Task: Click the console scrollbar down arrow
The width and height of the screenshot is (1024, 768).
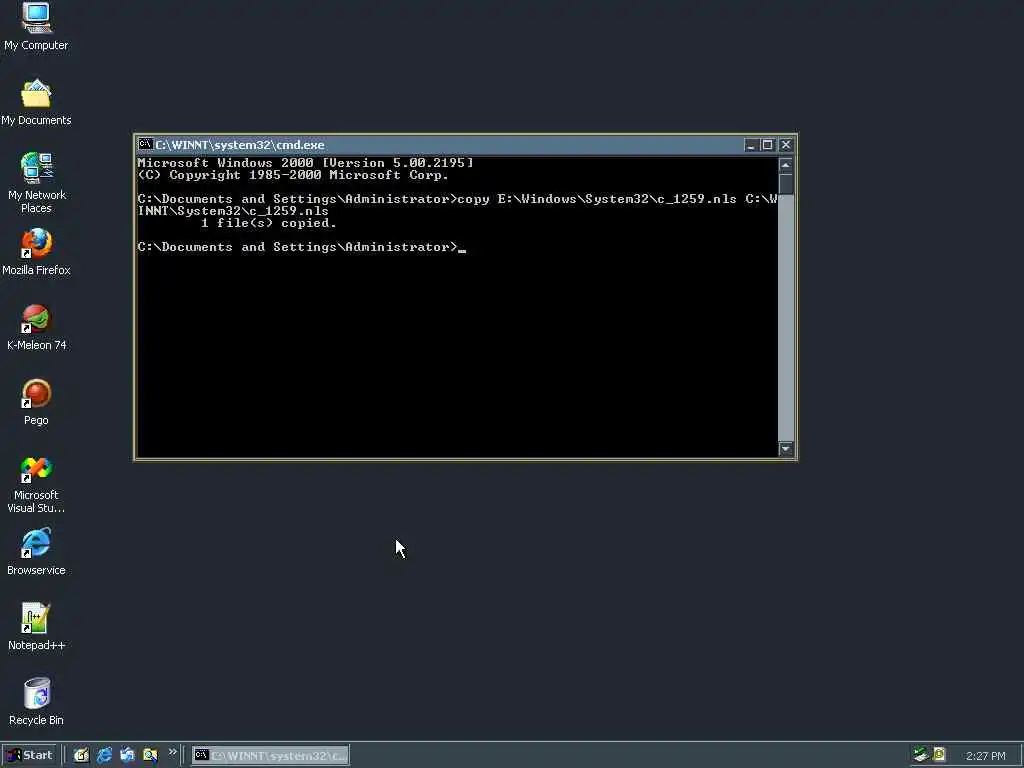Action: (786, 449)
